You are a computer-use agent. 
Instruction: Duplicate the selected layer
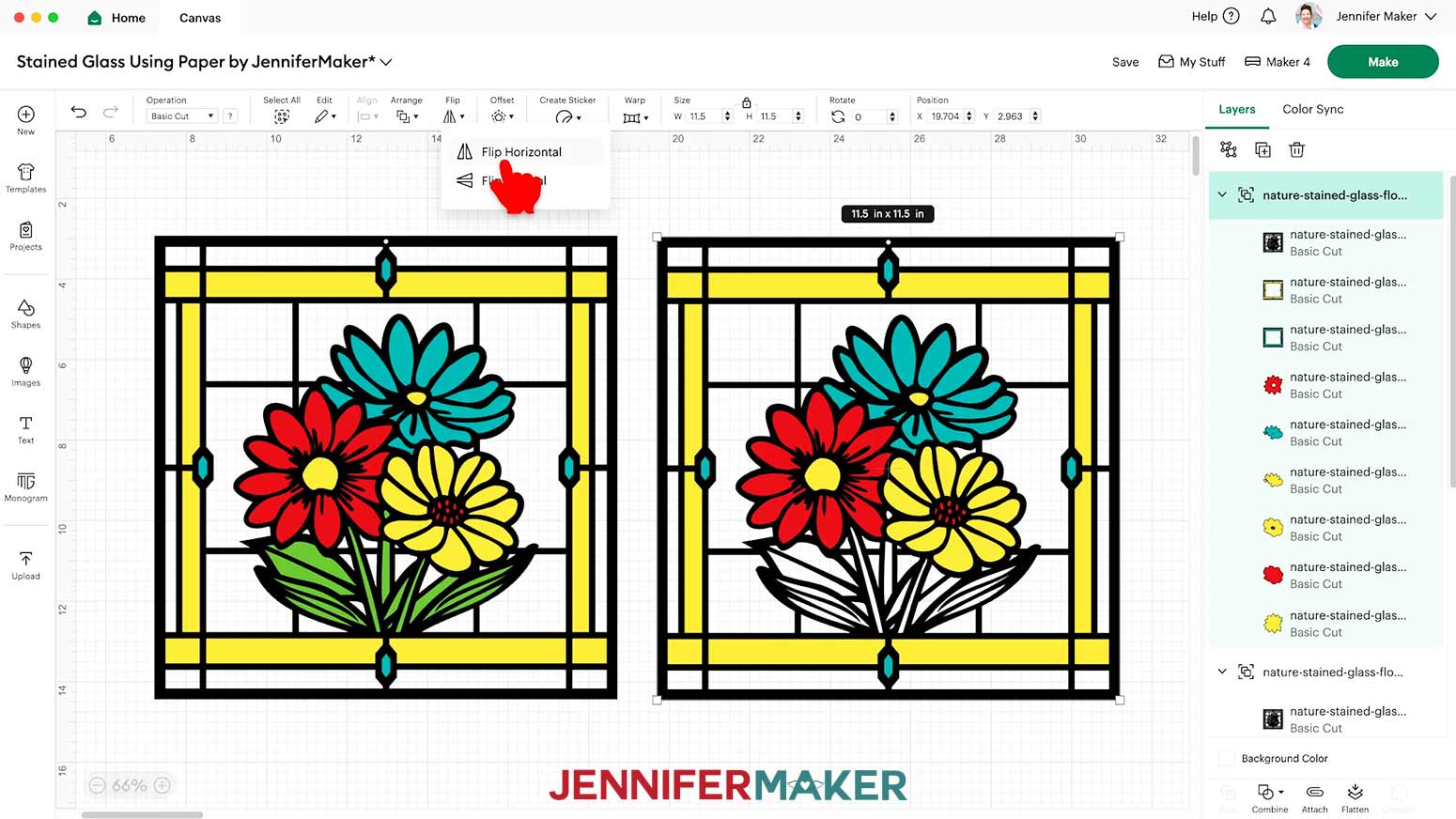pyautogui.click(x=1262, y=149)
